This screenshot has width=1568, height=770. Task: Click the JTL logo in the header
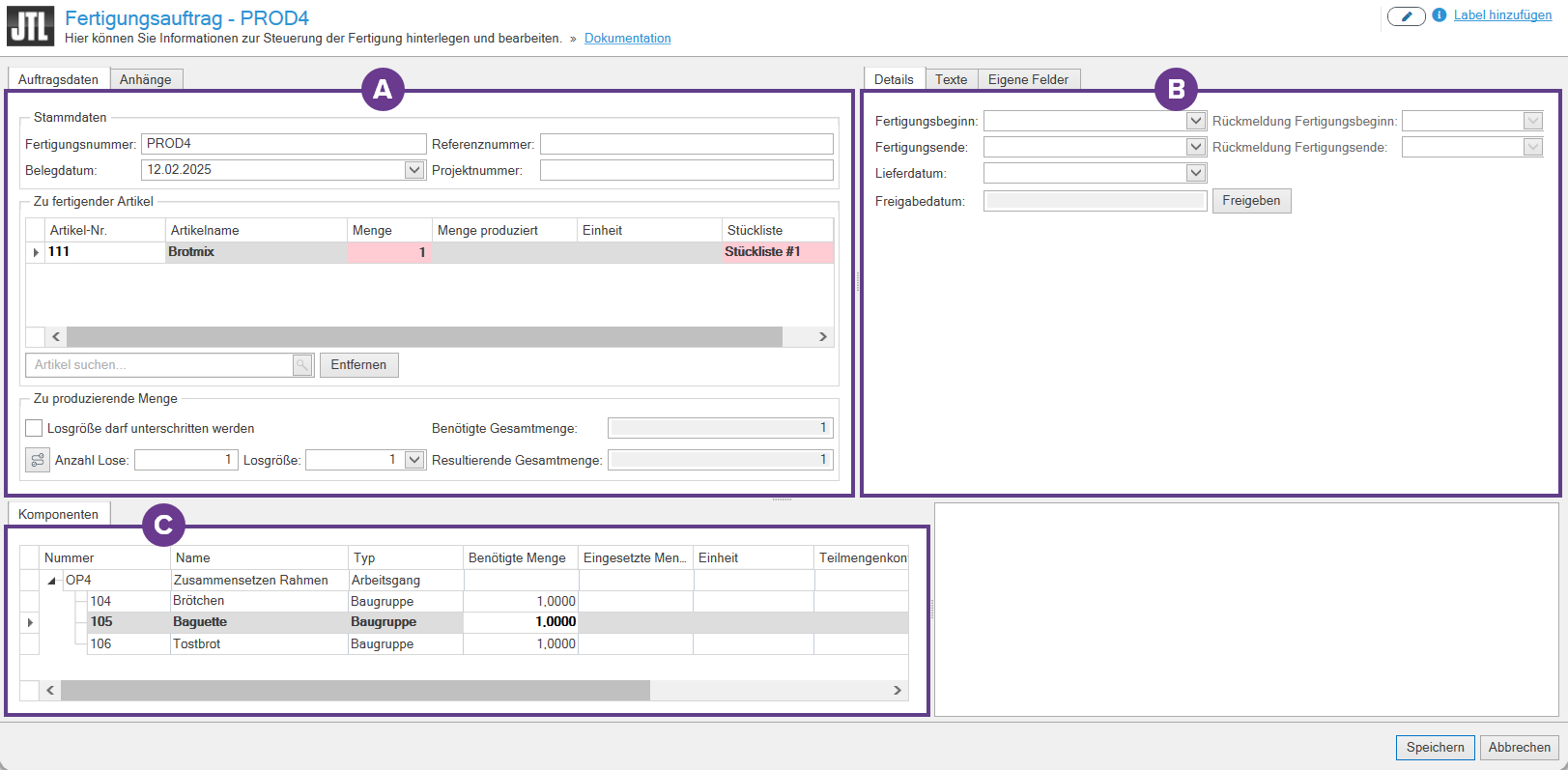30,26
